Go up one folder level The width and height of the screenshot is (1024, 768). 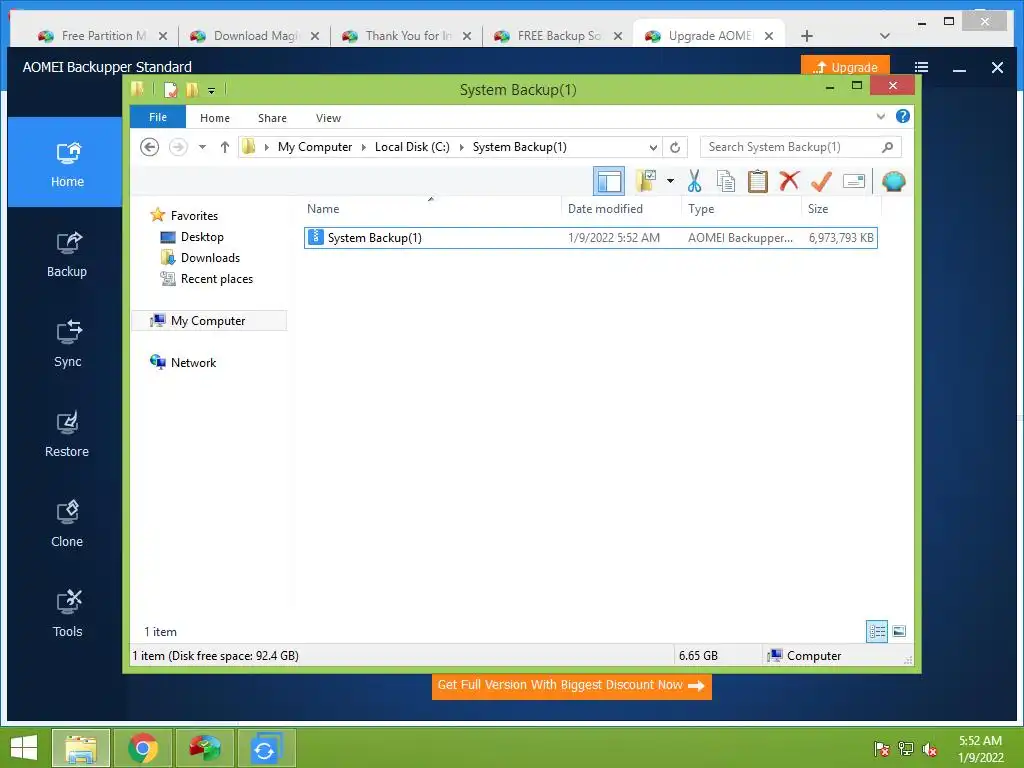point(225,147)
